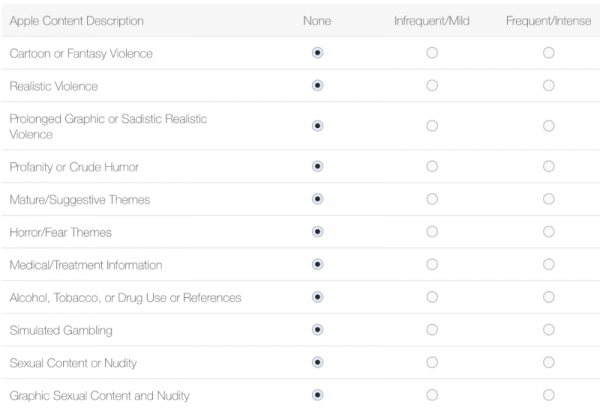Select None for Mature/Suggestive Themes
The height and width of the screenshot is (408, 600).
318,199
